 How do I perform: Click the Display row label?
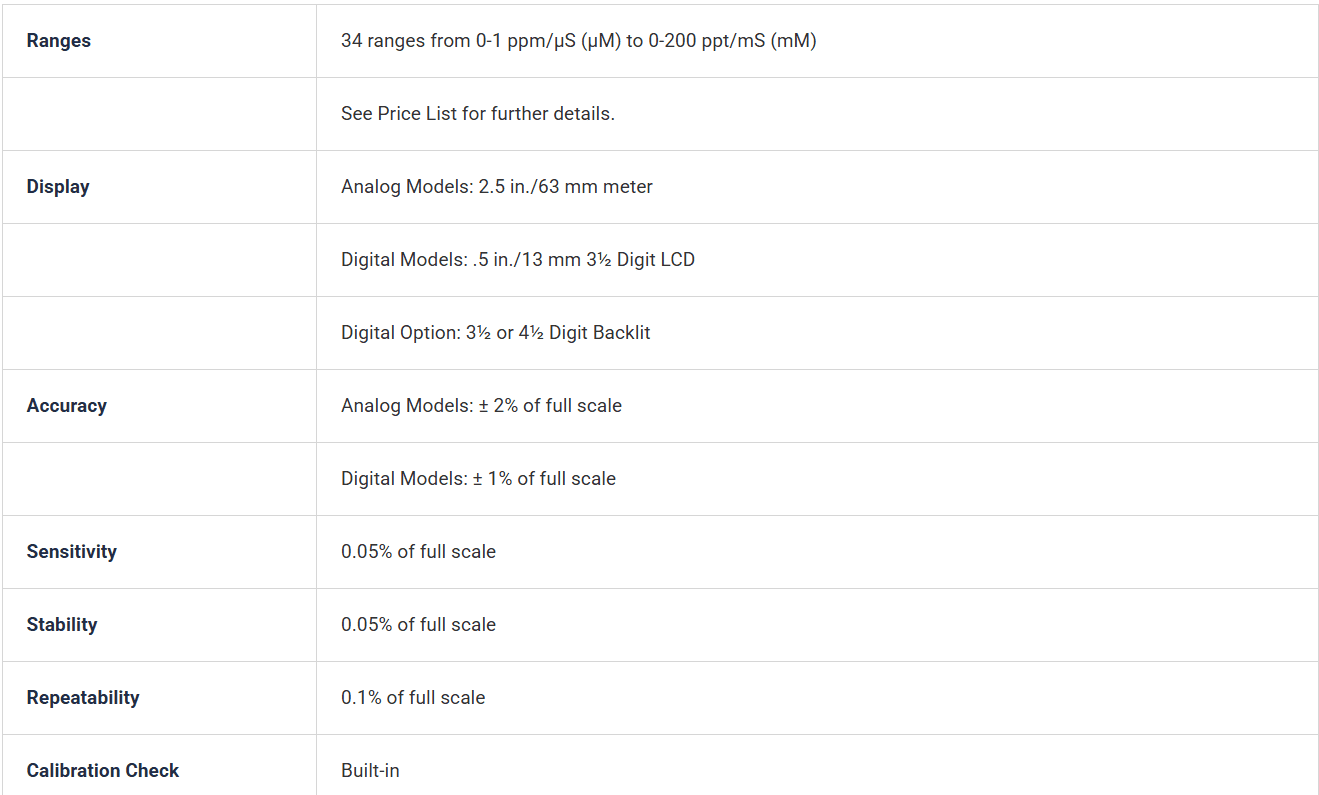pos(58,187)
